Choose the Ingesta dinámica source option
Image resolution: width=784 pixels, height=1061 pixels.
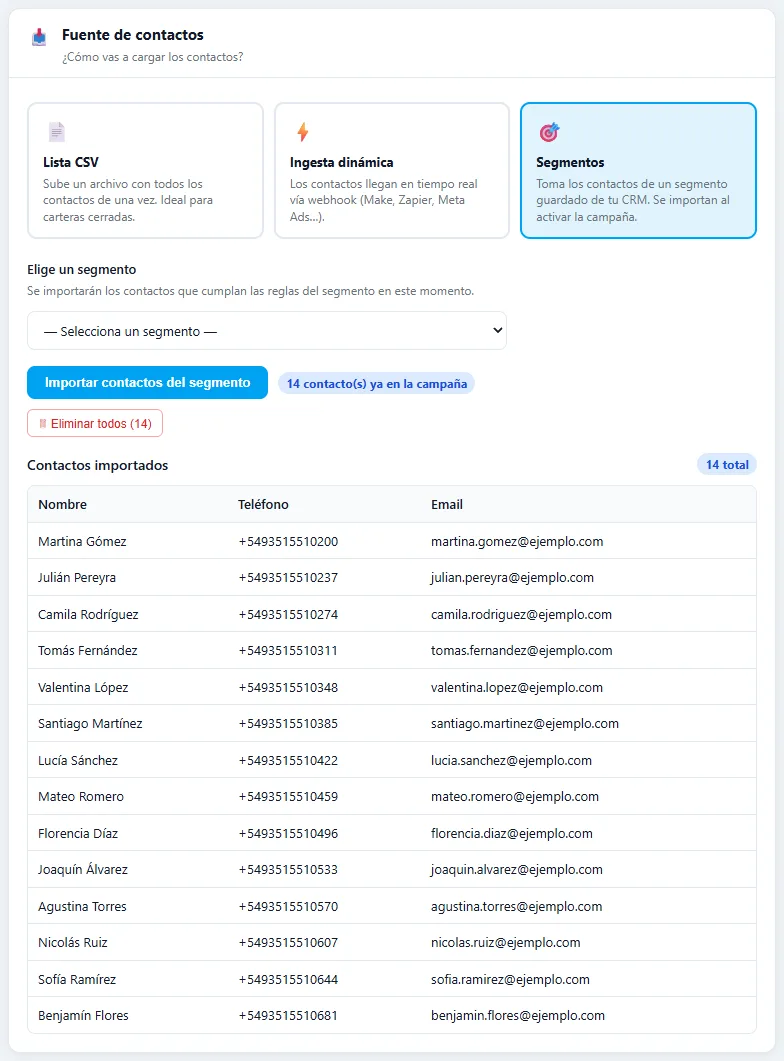392,171
